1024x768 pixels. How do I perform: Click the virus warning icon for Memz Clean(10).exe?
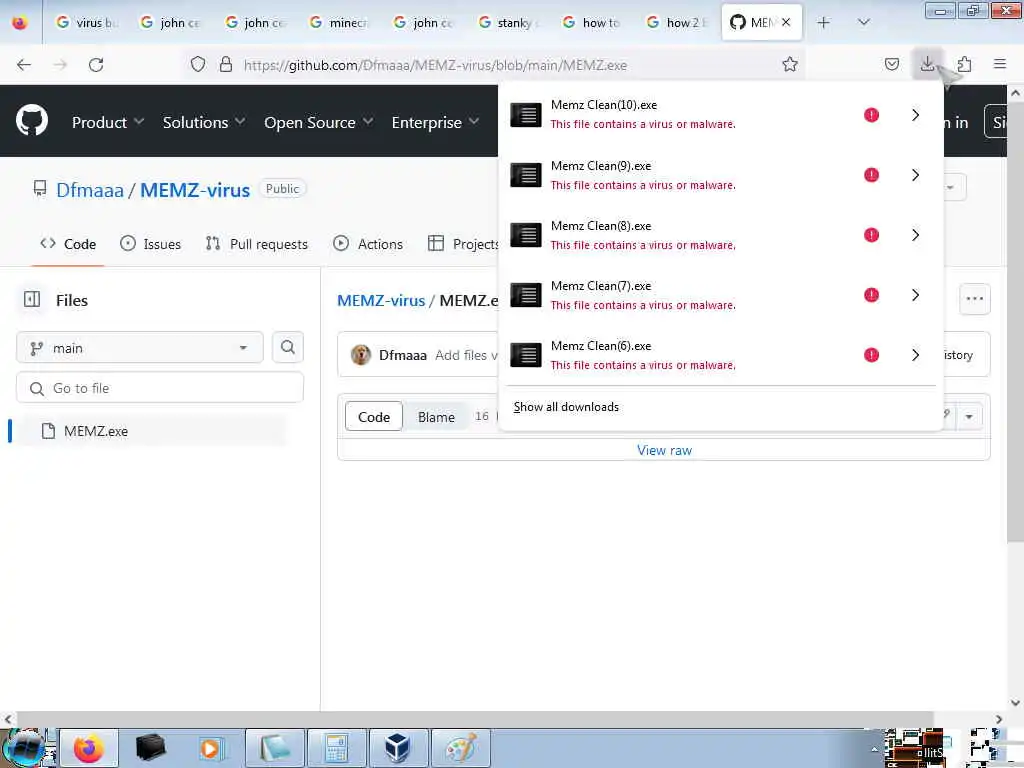pyautogui.click(x=871, y=115)
